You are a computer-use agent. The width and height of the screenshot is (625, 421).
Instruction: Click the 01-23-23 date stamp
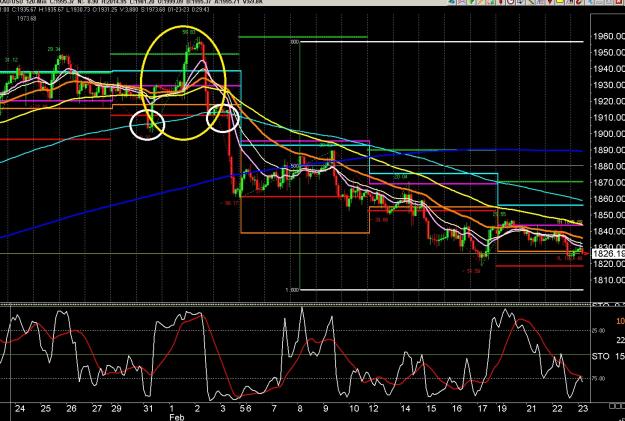pyautogui.click(x=177, y=10)
